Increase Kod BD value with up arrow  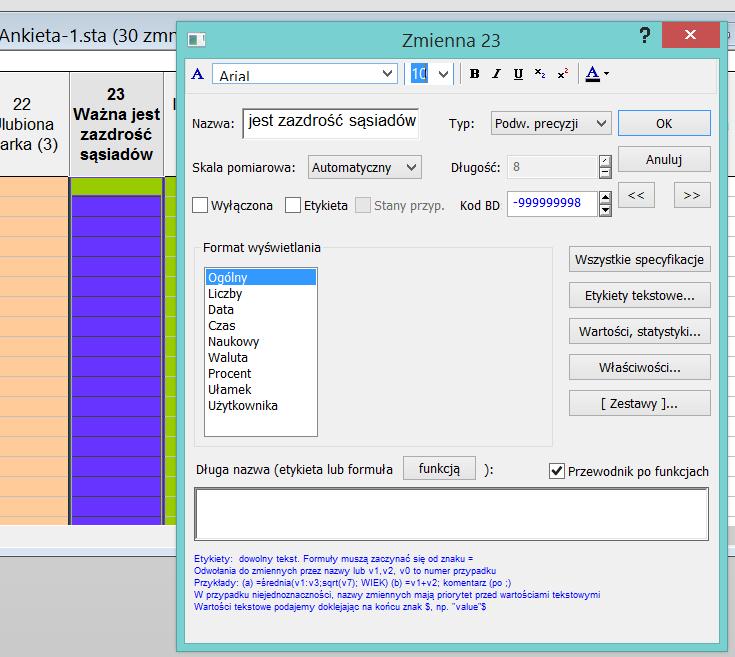(605, 197)
